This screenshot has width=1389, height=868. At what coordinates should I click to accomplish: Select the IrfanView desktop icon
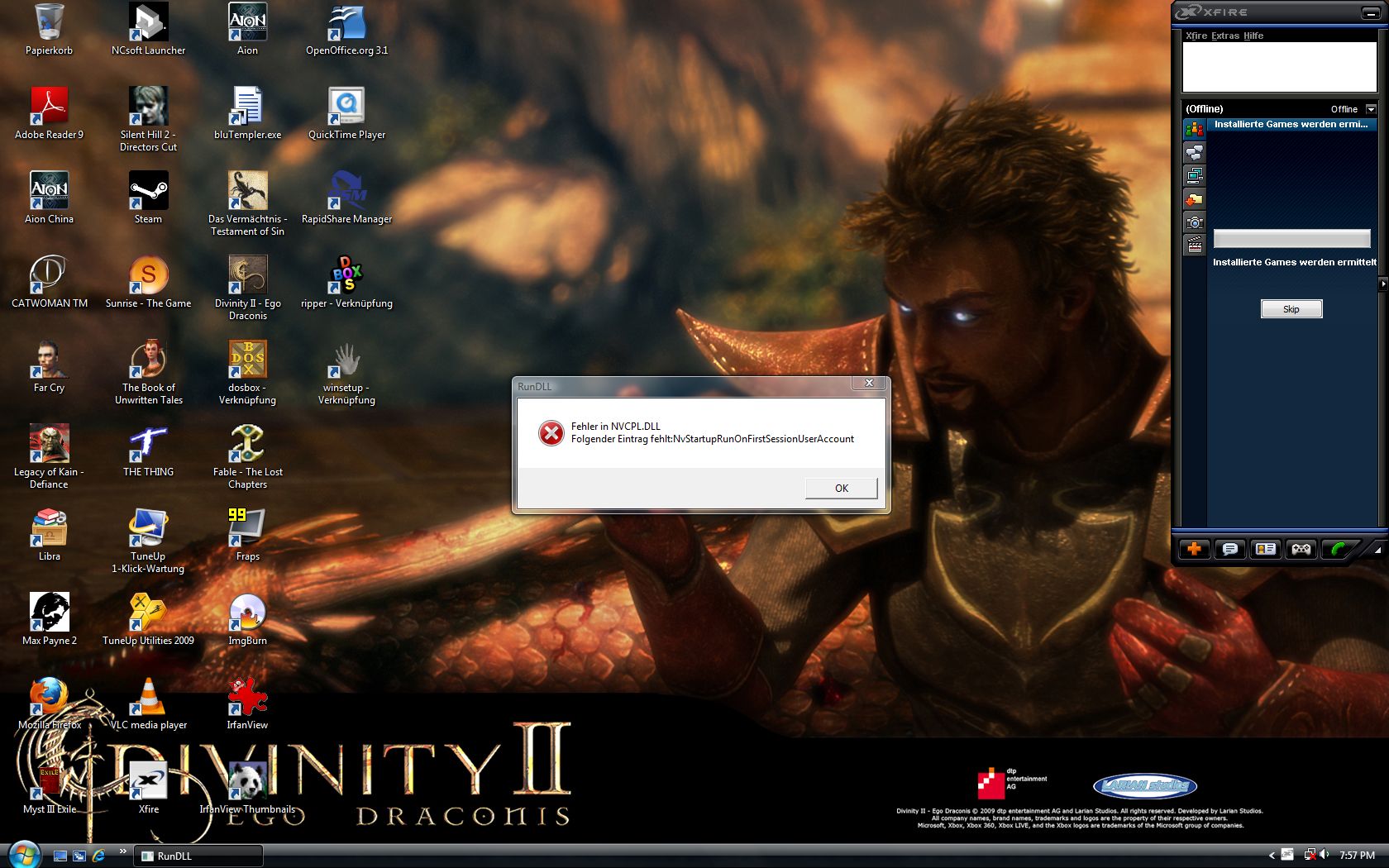[247, 704]
